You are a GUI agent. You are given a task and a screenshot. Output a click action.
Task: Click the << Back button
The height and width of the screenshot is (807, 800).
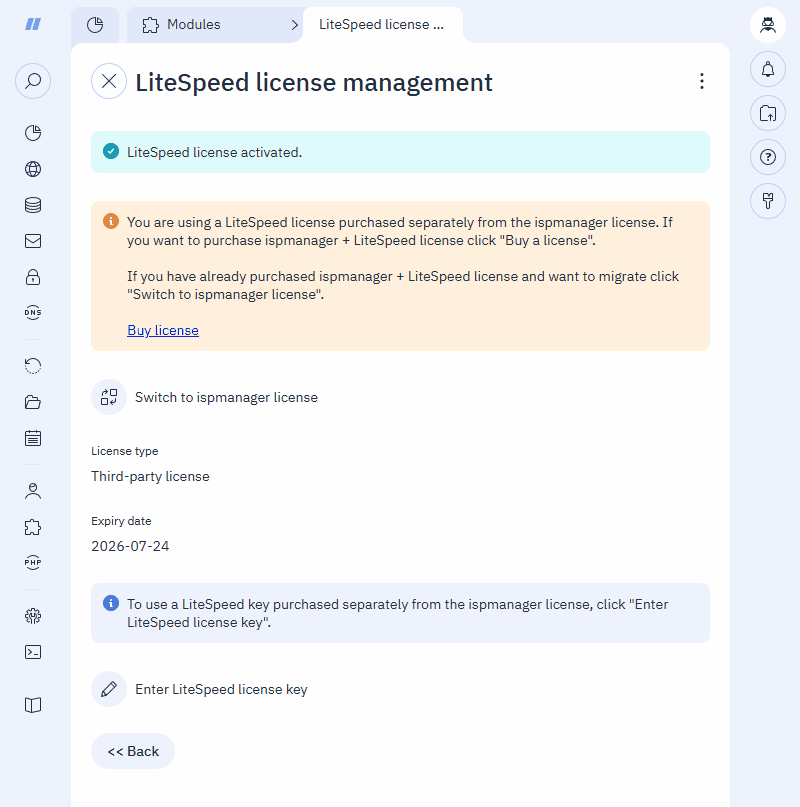tap(133, 751)
